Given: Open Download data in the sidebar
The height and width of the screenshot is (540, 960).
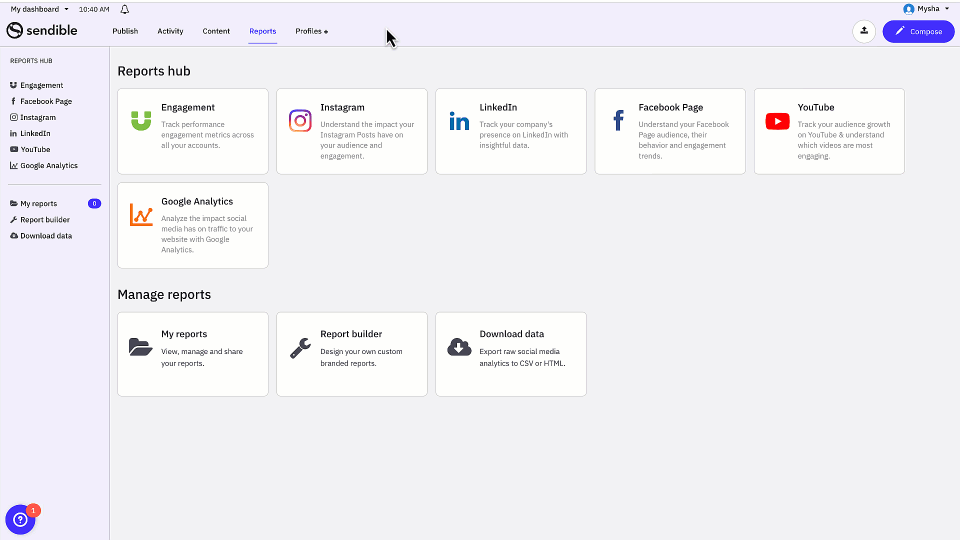Looking at the screenshot, I should pos(46,236).
